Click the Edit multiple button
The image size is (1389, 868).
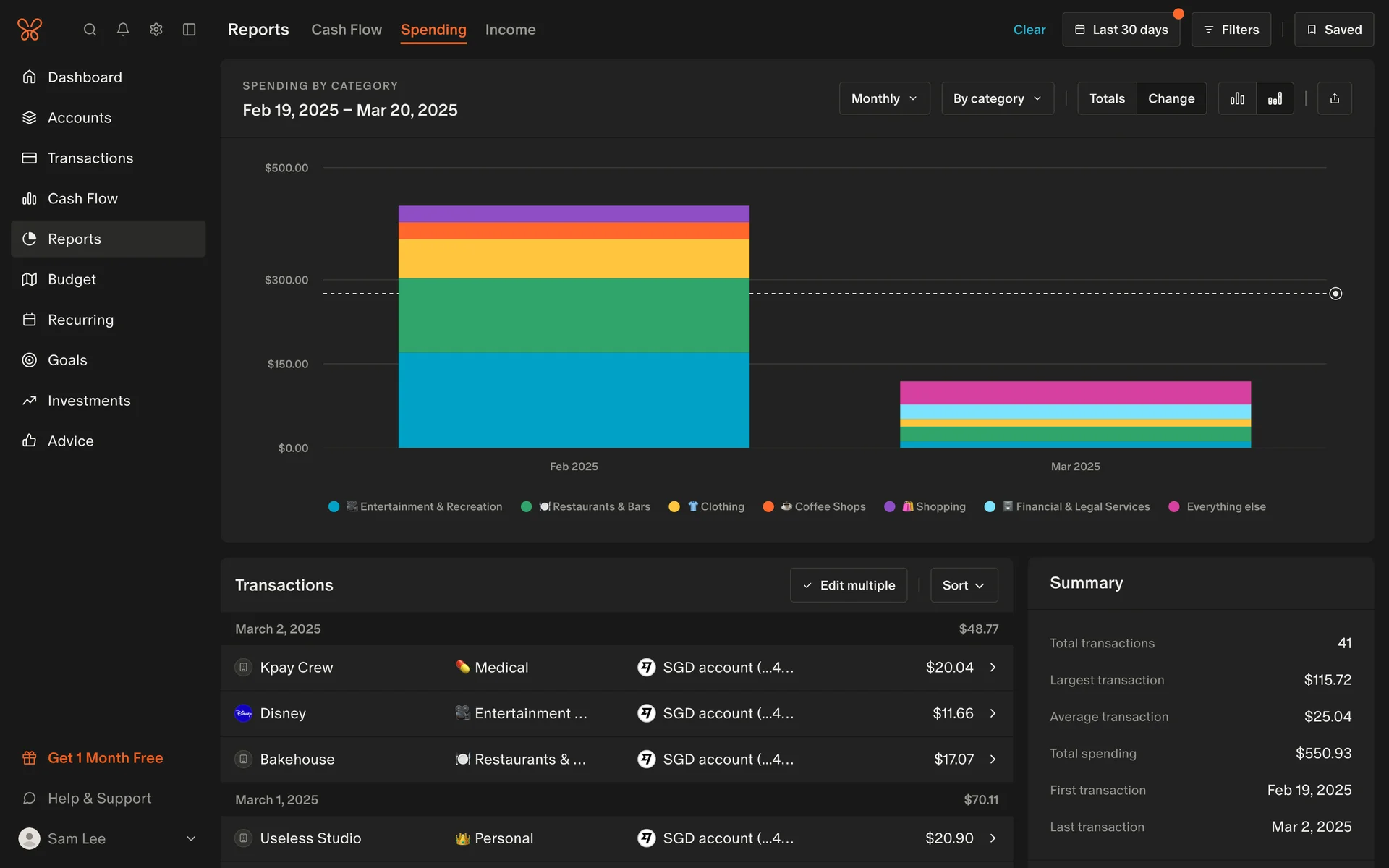pyautogui.click(x=849, y=585)
